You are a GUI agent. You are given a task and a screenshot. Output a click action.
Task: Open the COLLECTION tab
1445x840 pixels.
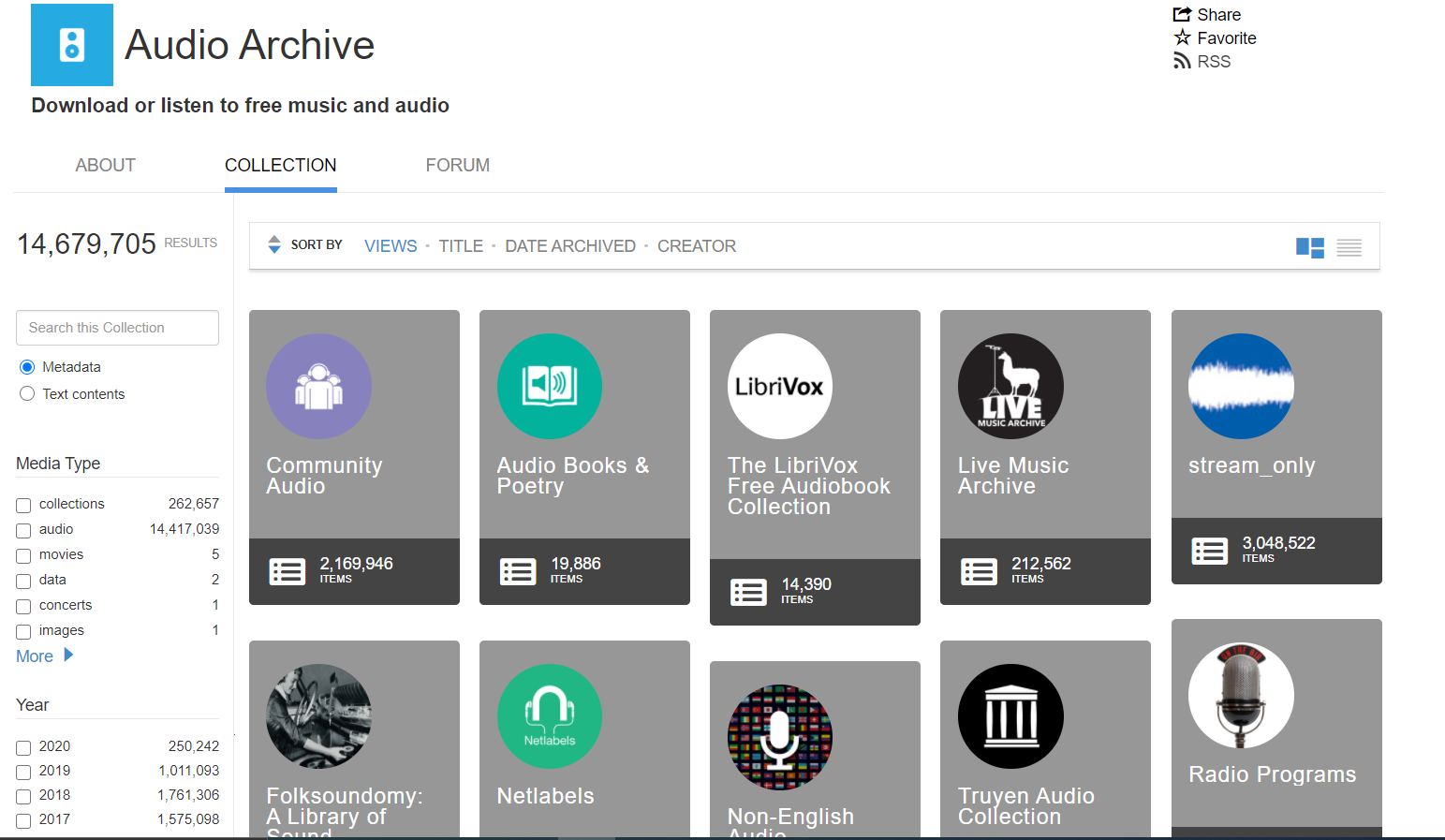point(280,165)
